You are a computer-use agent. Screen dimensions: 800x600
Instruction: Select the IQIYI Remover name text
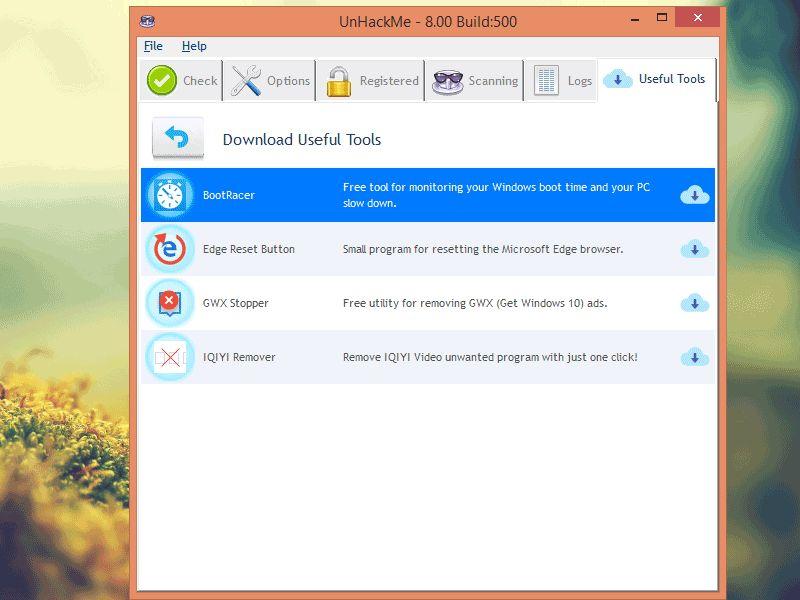click(x=239, y=357)
